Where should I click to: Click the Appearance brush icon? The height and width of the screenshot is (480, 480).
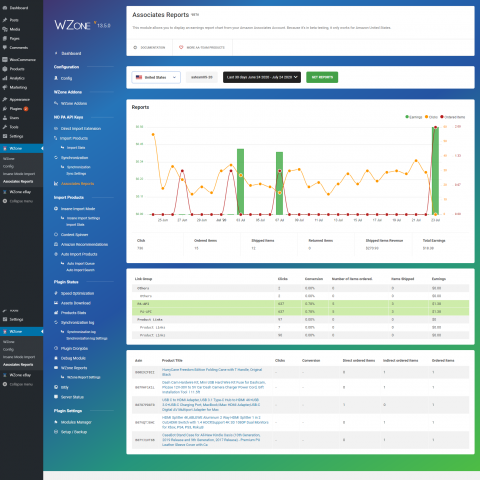pos(5,99)
